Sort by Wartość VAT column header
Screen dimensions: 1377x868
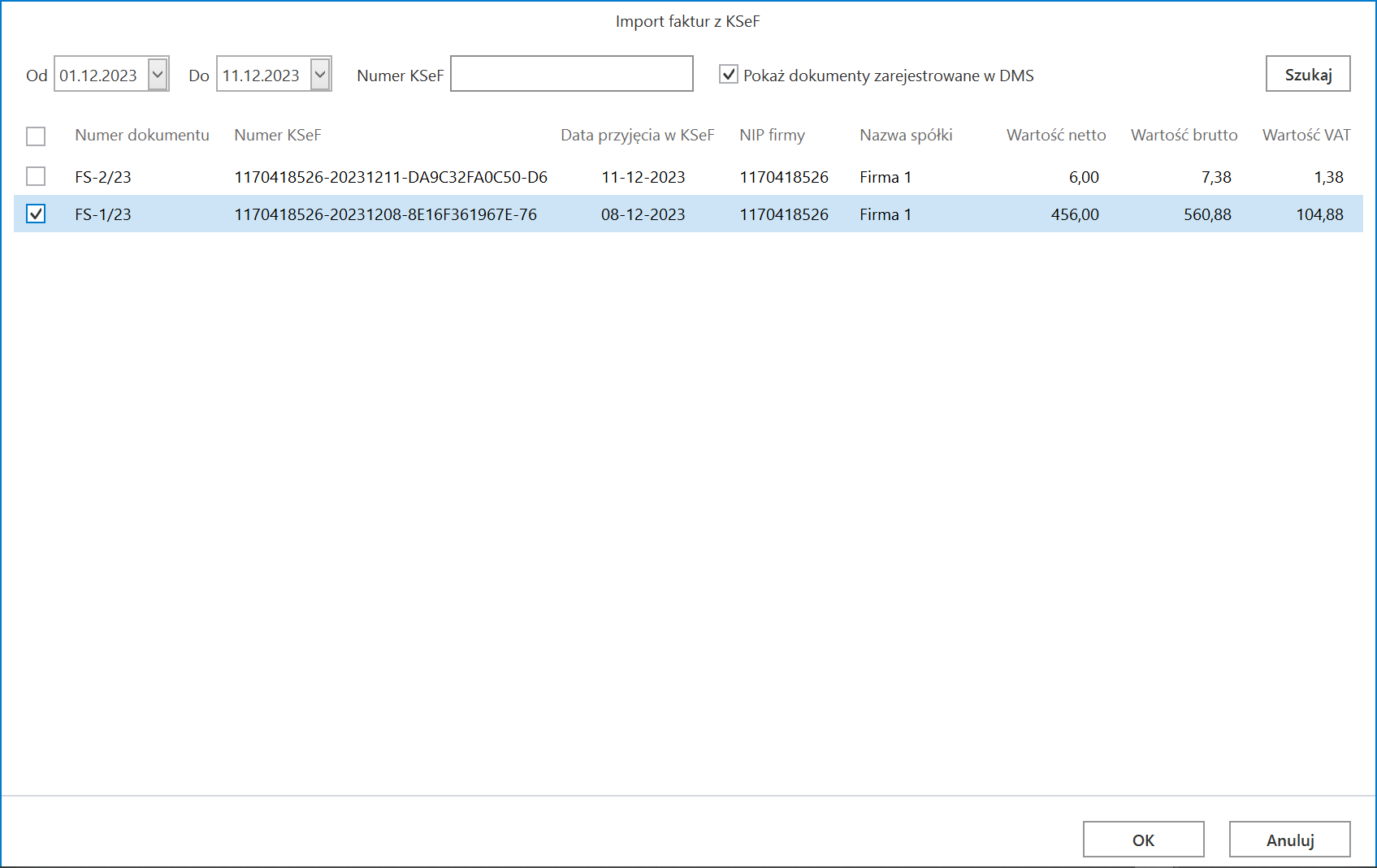point(1306,135)
